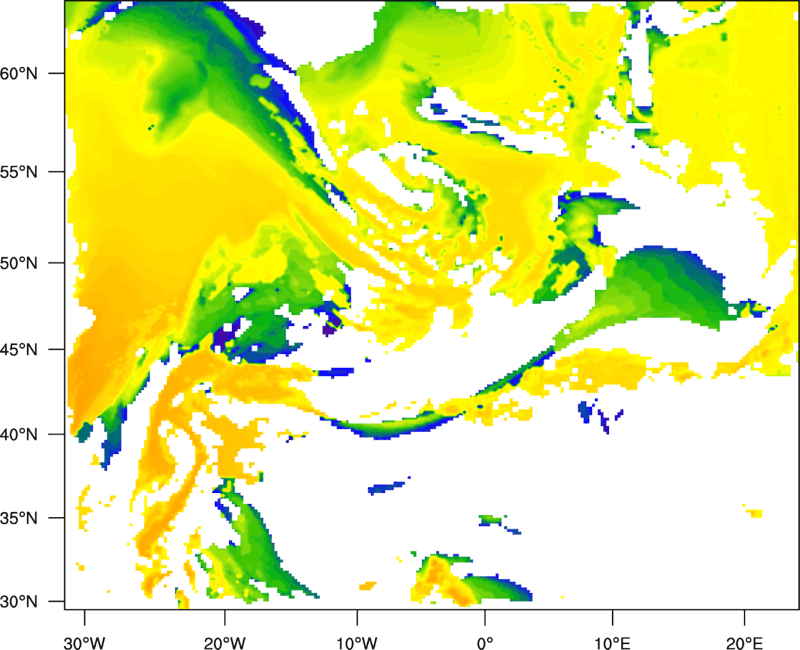The height and width of the screenshot is (650, 800).
Task: Click the 20°E longitude label
Action: coord(744,643)
